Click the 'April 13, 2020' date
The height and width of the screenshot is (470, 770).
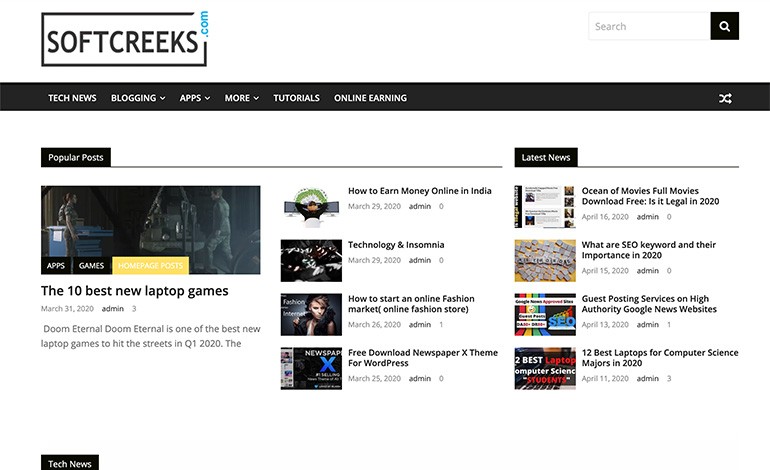click(605, 325)
